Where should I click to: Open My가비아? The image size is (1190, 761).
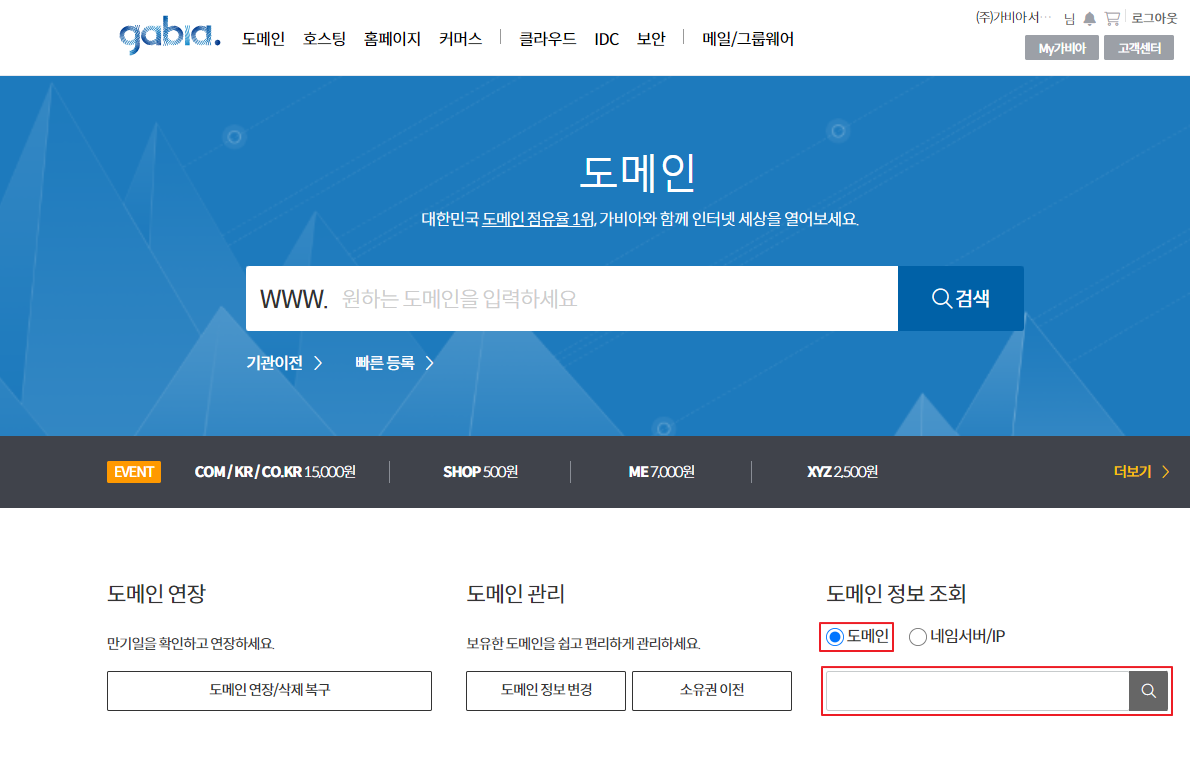point(1061,47)
